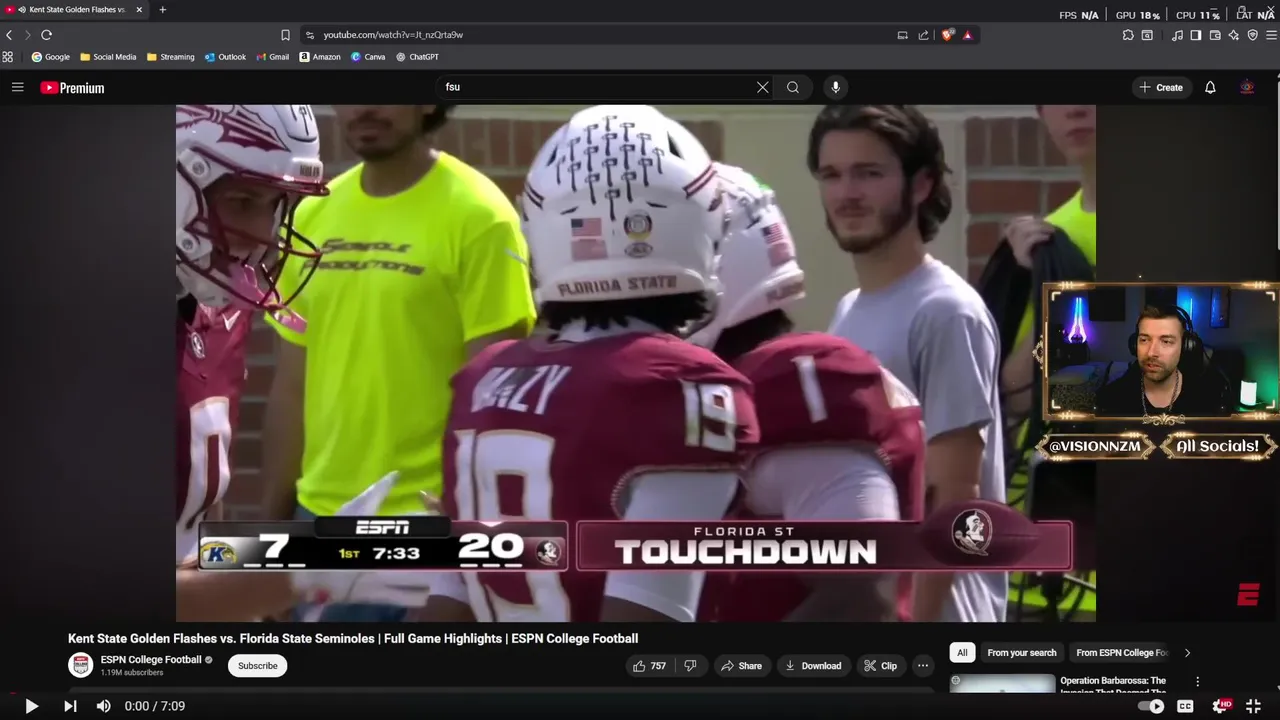Open a new browser tab
1280x720 pixels.
(163, 10)
